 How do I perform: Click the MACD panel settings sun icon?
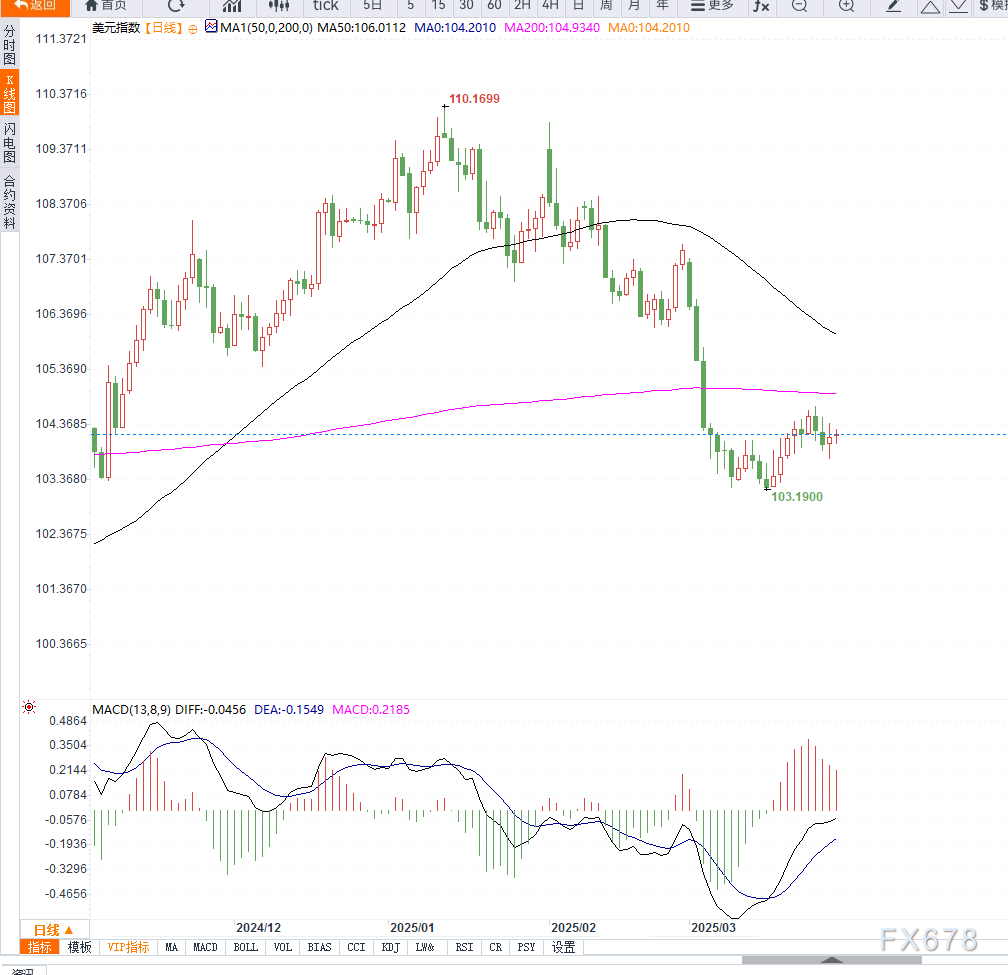[x=30, y=708]
